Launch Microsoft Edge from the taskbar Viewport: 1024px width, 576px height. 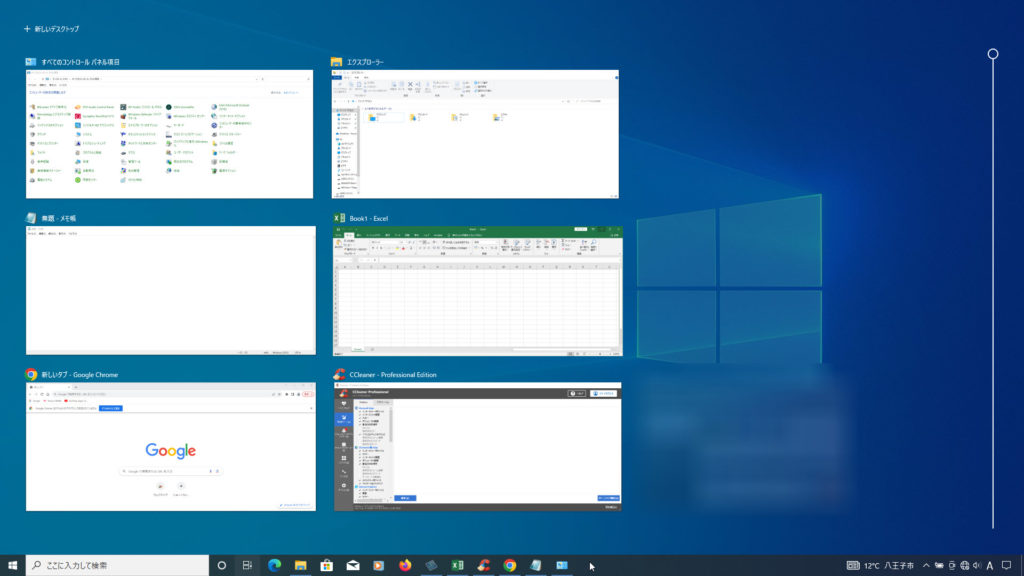pos(274,565)
